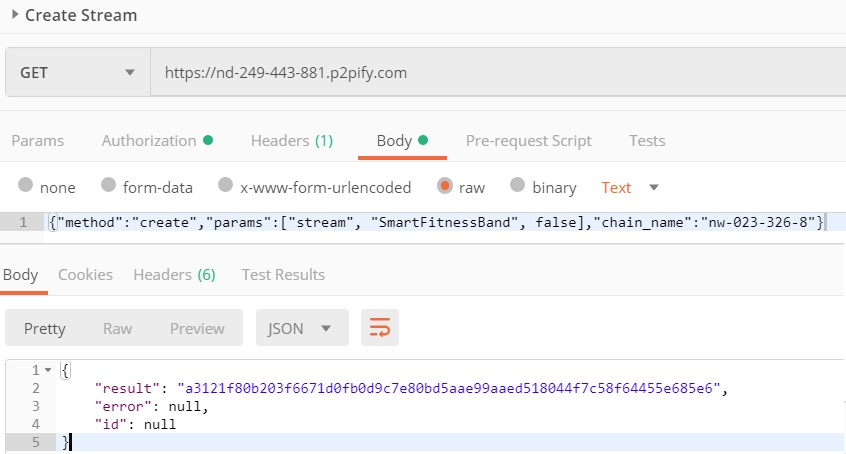Click the request URL input field
The image size is (846, 454).
(x=498, y=72)
